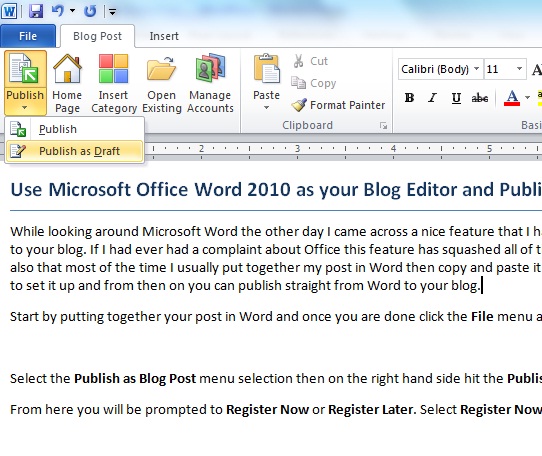
Task: Click the large Publish ribbon icon
Action: (x=25, y=69)
